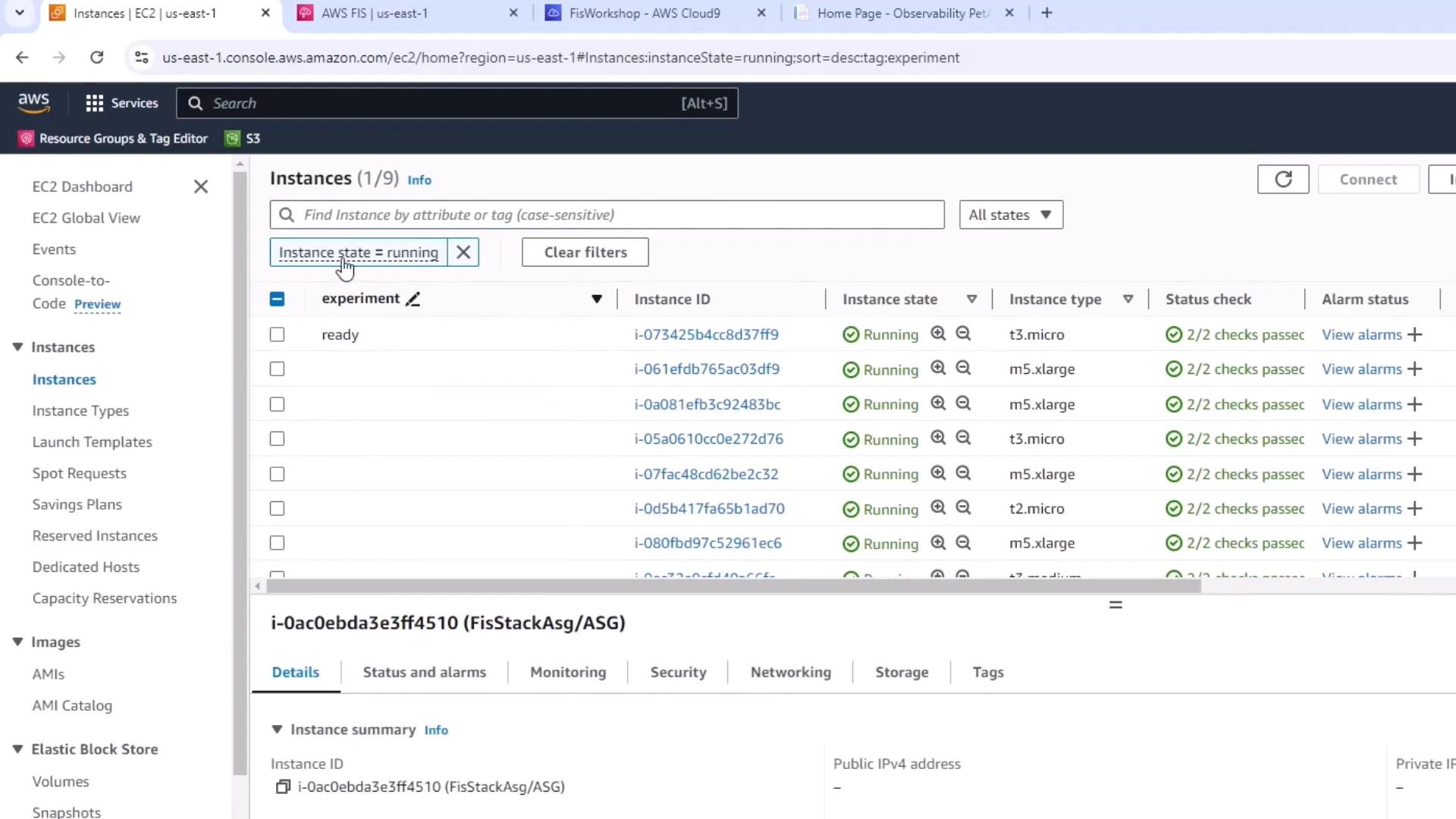Open the All states dropdown
This screenshot has width=1456, height=819.
point(1010,215)
